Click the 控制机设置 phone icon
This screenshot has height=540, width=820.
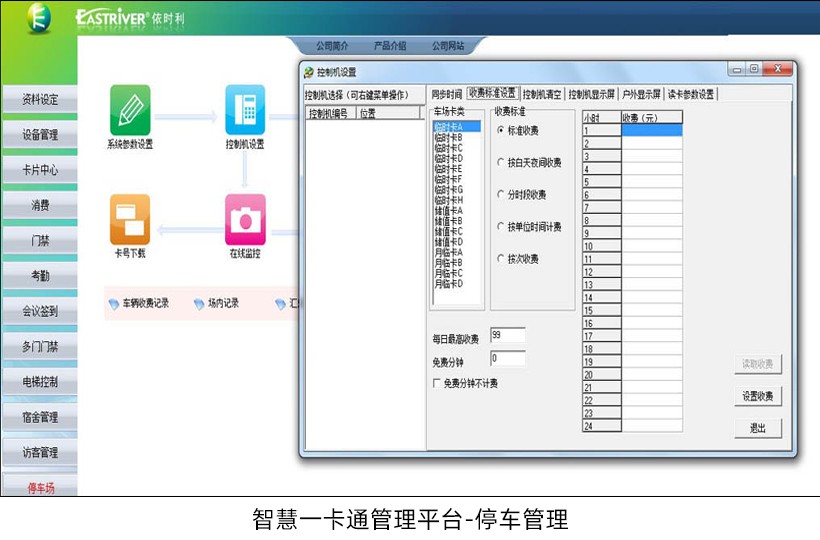click(245, 110)
